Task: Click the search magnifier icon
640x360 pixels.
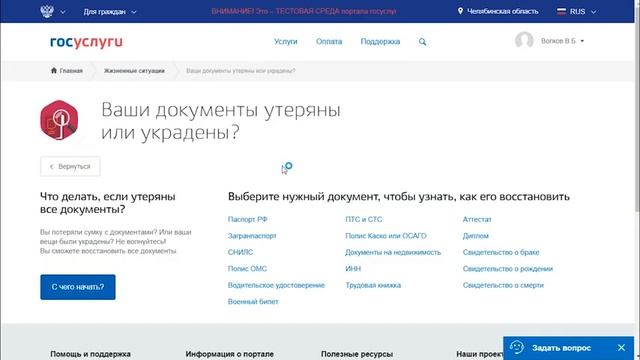Action: (x=422, y=42)
